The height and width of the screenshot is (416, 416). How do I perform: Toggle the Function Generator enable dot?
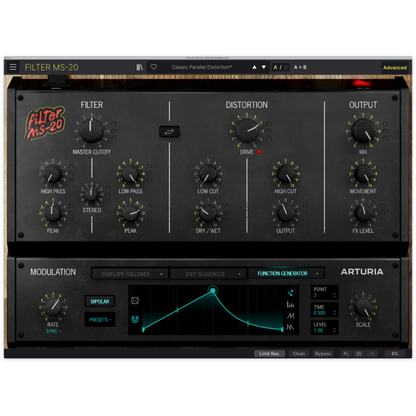pyautogui.click(x=317, y=274)
